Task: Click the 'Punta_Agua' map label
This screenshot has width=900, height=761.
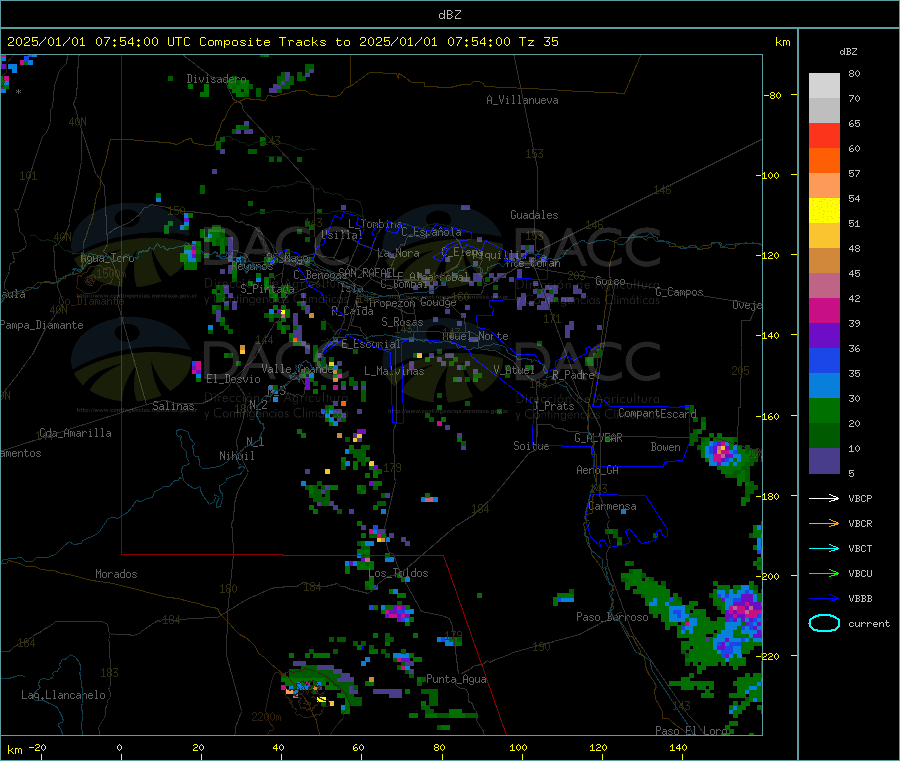Action: pos(456,679)
